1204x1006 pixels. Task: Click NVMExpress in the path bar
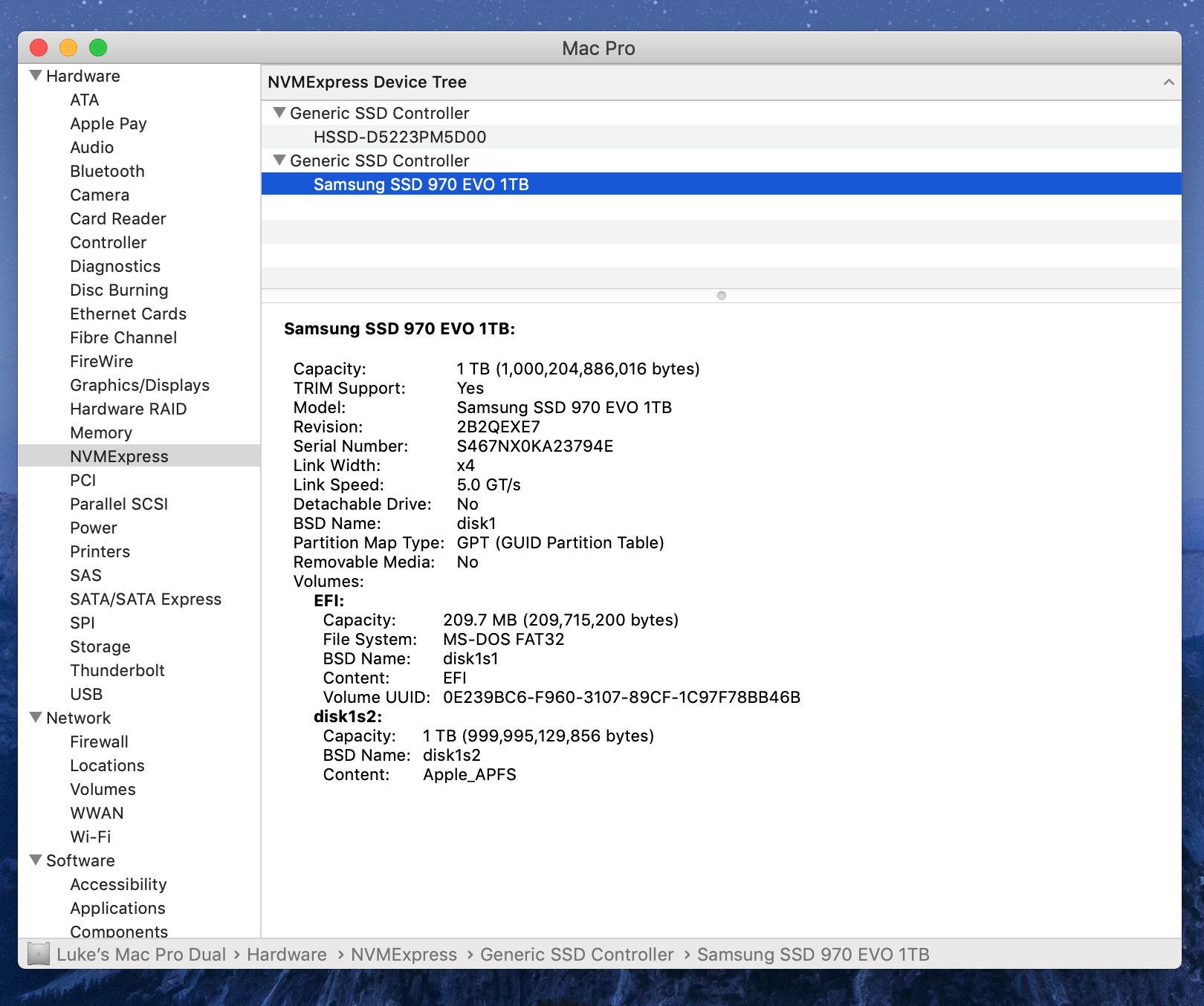point(404,954)
